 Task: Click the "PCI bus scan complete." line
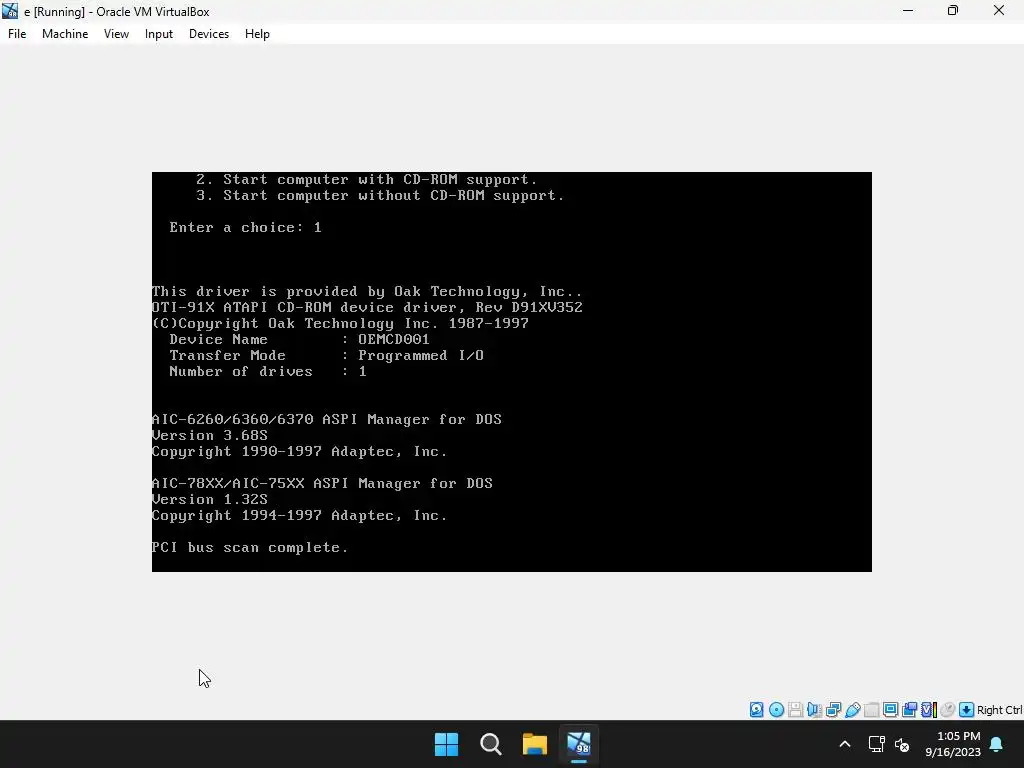coord(250,547)
